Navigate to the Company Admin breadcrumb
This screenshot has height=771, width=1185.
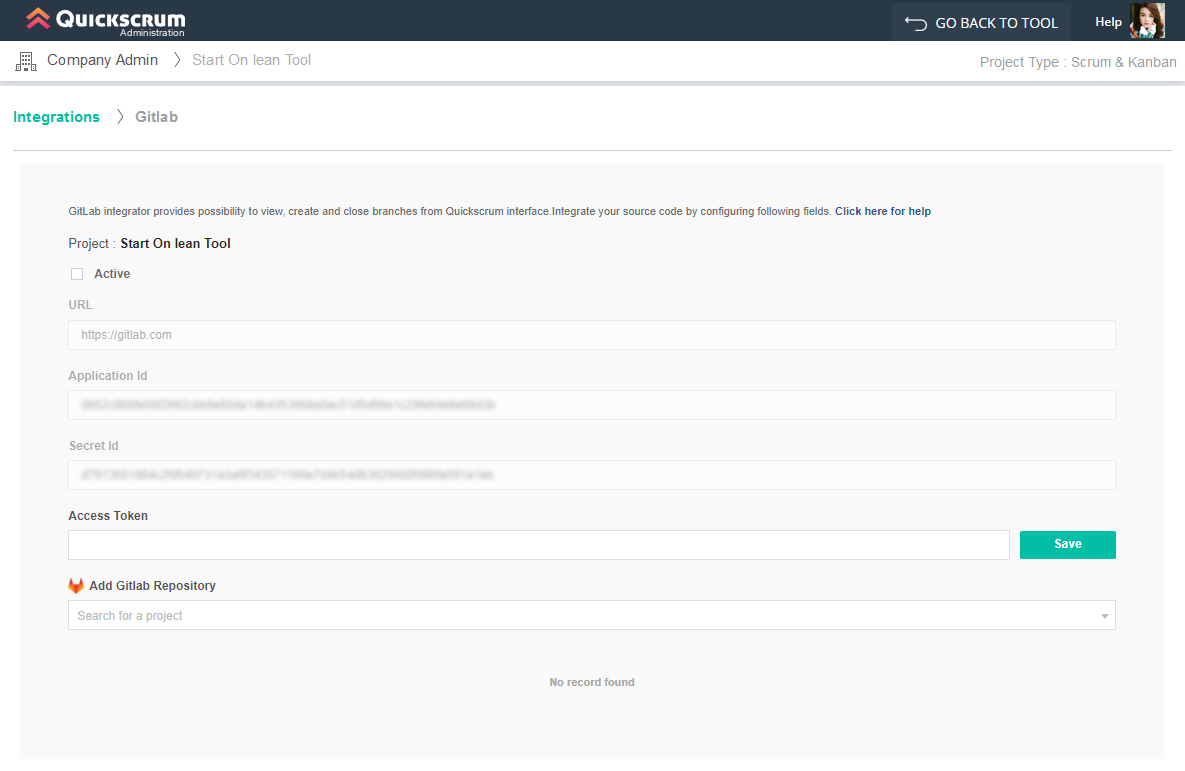click(102, 60)
